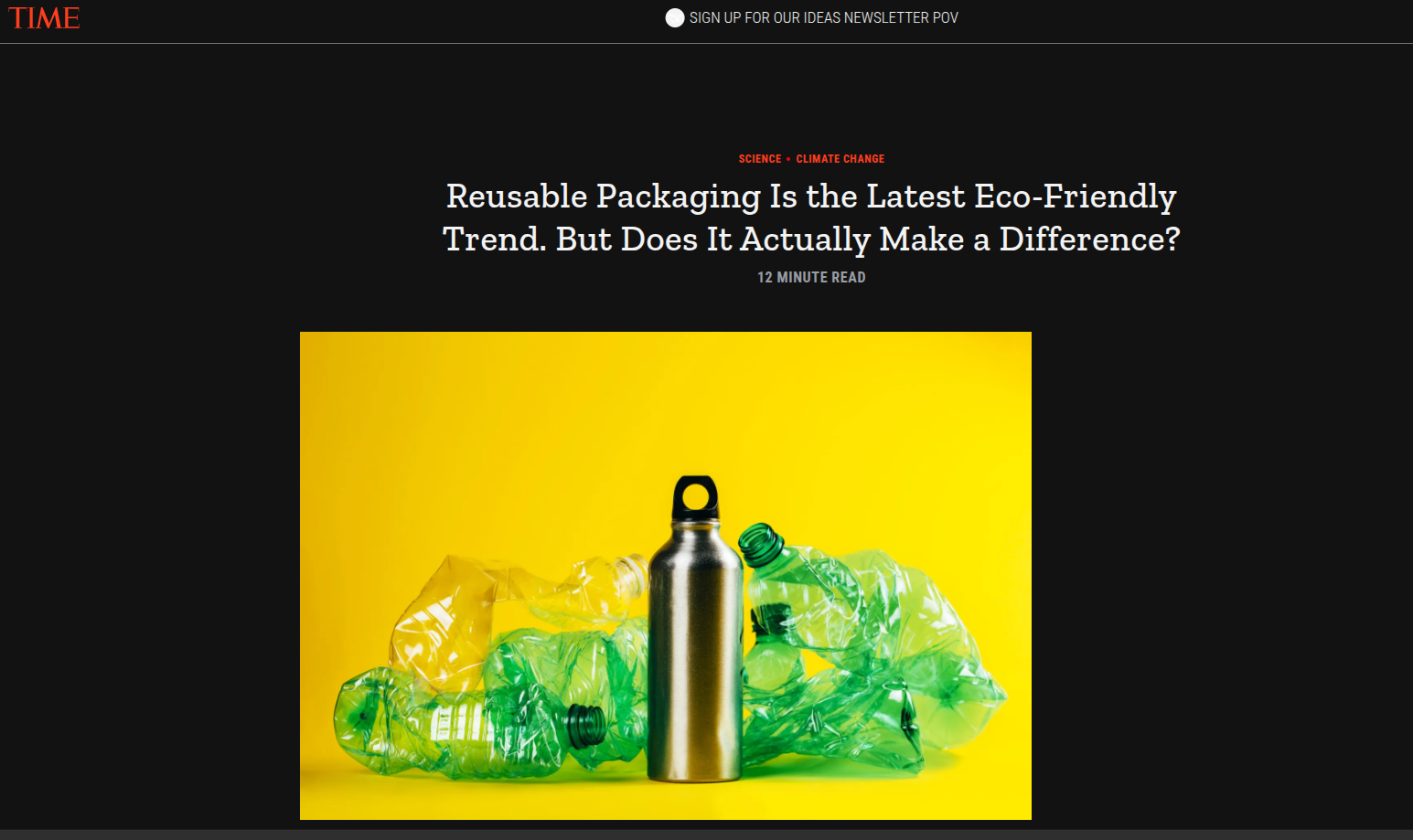Image resolution: width=1413 pixels, height=840 pixels.
Task: Open the Ideas Newsletter POV sign-up link
Action: 823,18
